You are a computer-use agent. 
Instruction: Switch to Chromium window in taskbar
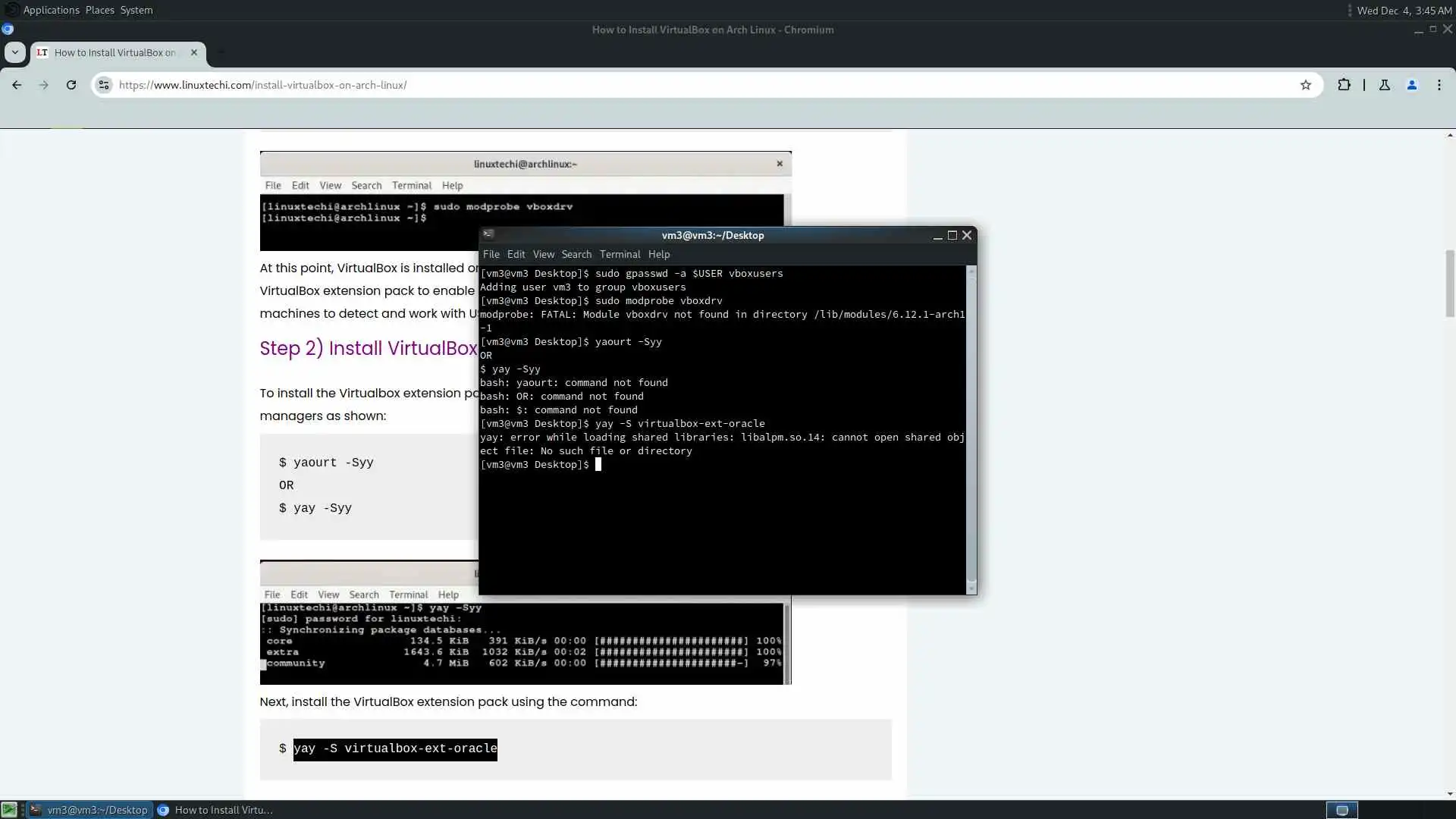216,810
